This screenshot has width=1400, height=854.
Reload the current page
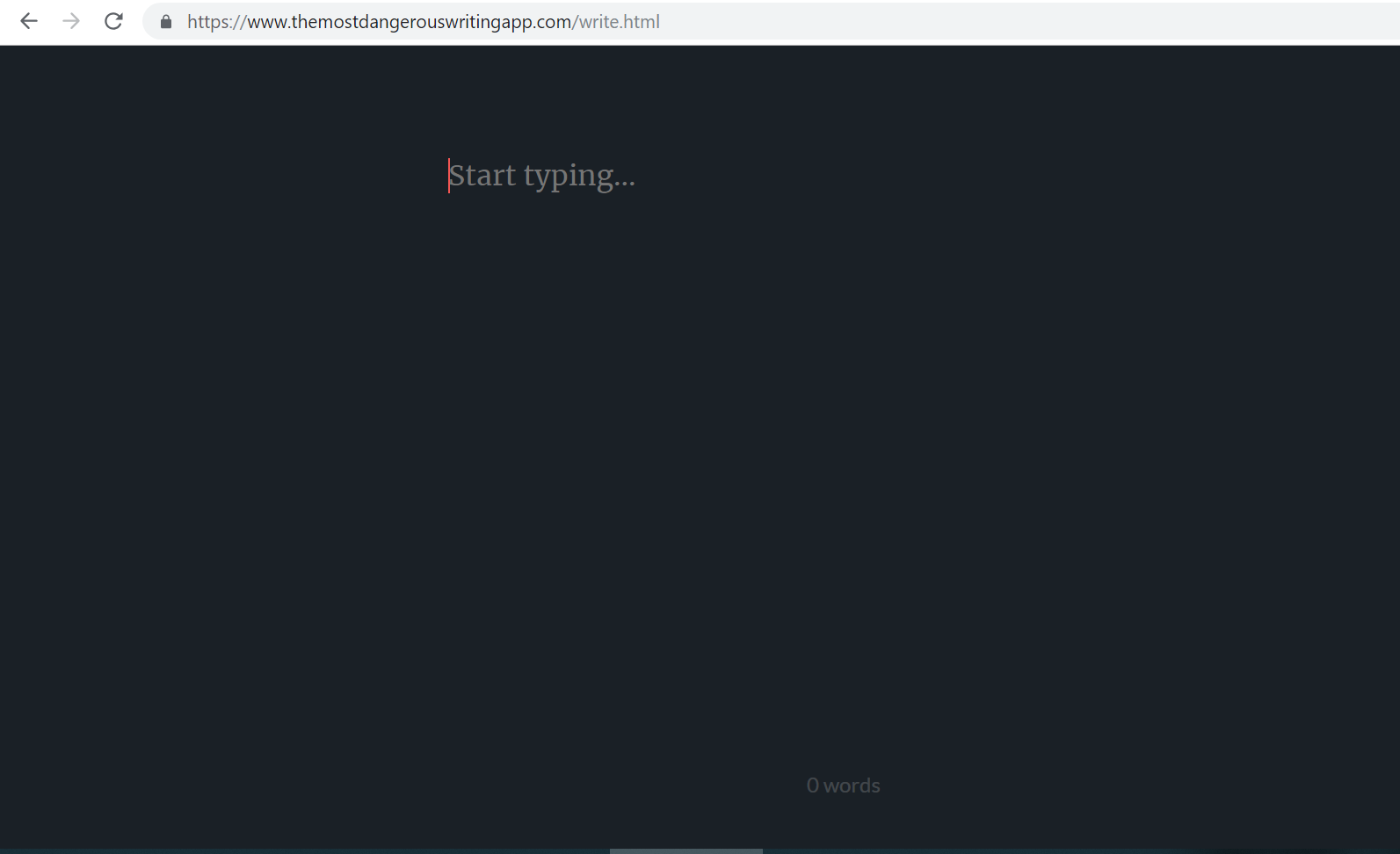[113, 21]
